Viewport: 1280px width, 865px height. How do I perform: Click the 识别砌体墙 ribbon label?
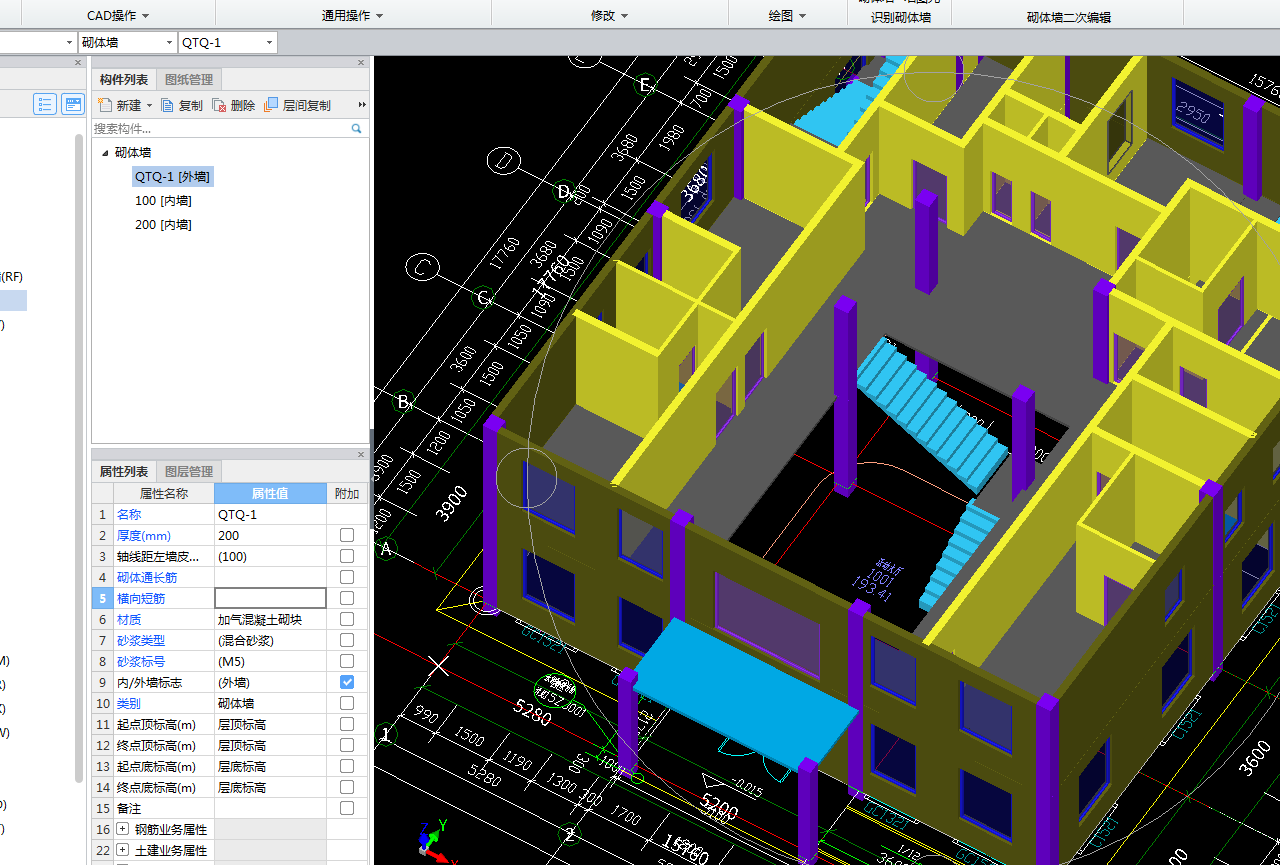click(901, 17)
